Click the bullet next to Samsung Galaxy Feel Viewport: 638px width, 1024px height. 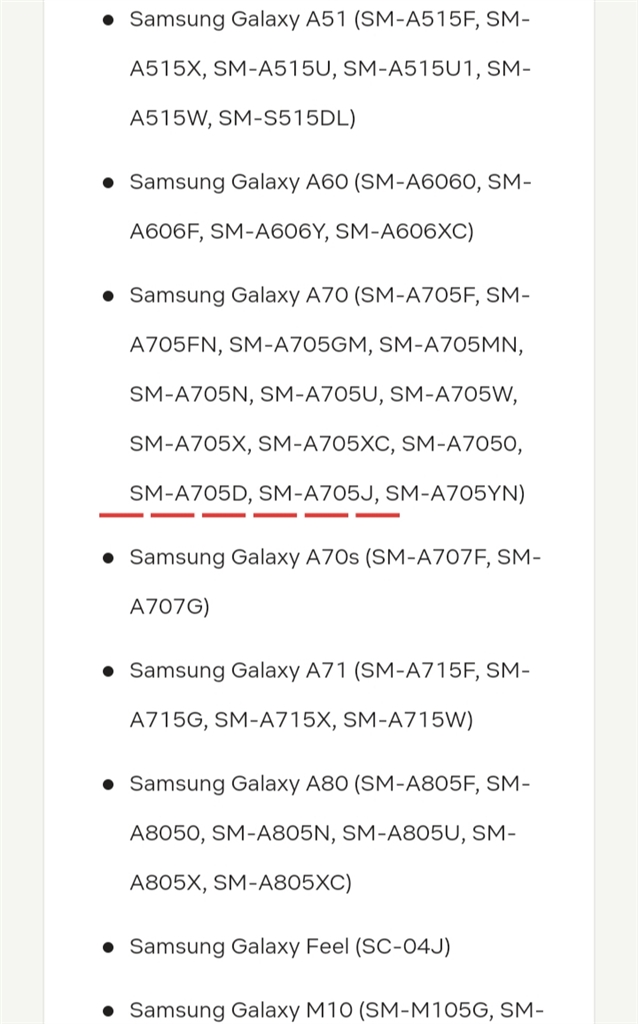[108, 947]
